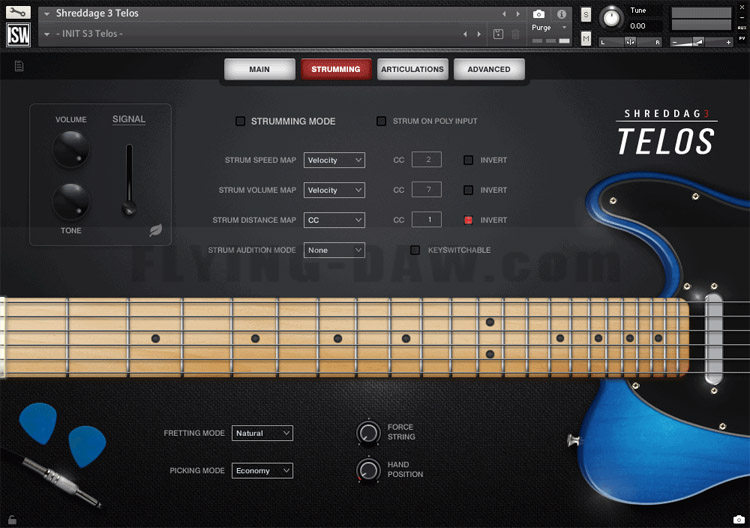Load previous snapshot arrow
Screen dimensions: 750x528
click(465, 34)
